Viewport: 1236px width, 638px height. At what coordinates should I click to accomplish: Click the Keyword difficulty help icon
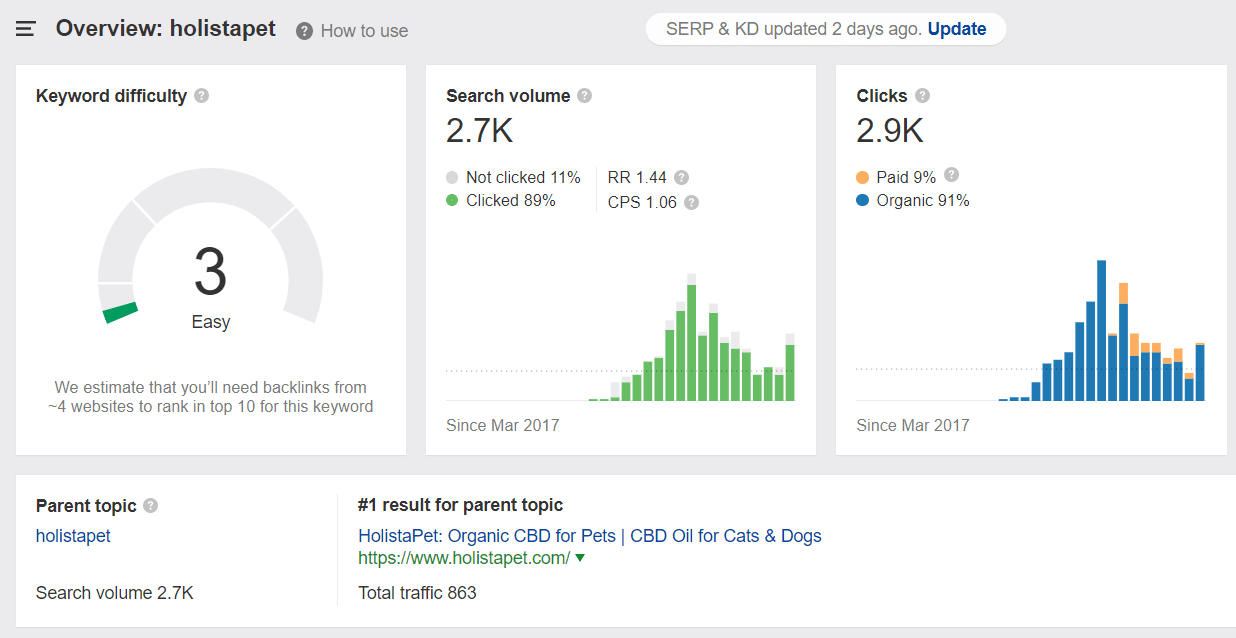[202, 96]
